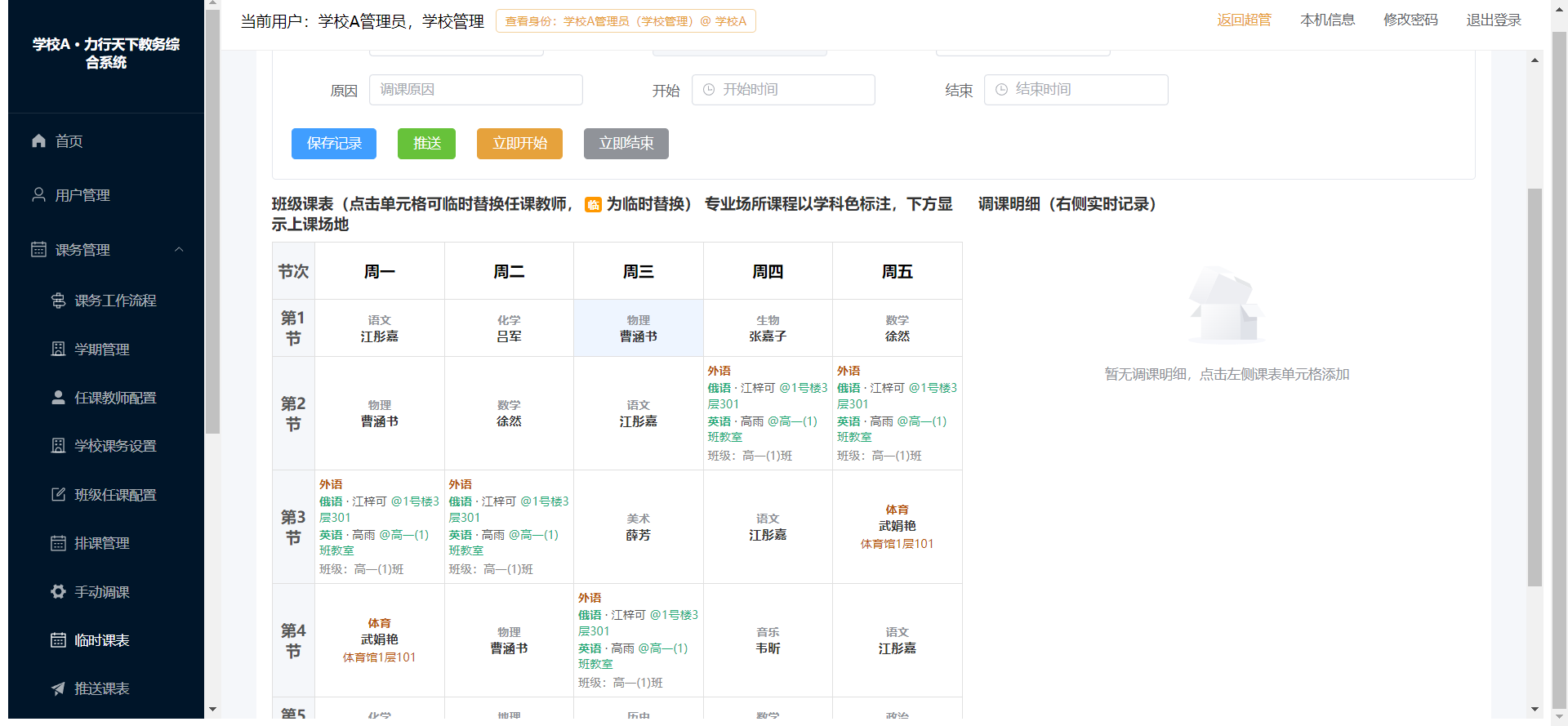This screenshot has width=1568, height=726.
Task: Click the 立即开始 button
Action: pos(519,144)
